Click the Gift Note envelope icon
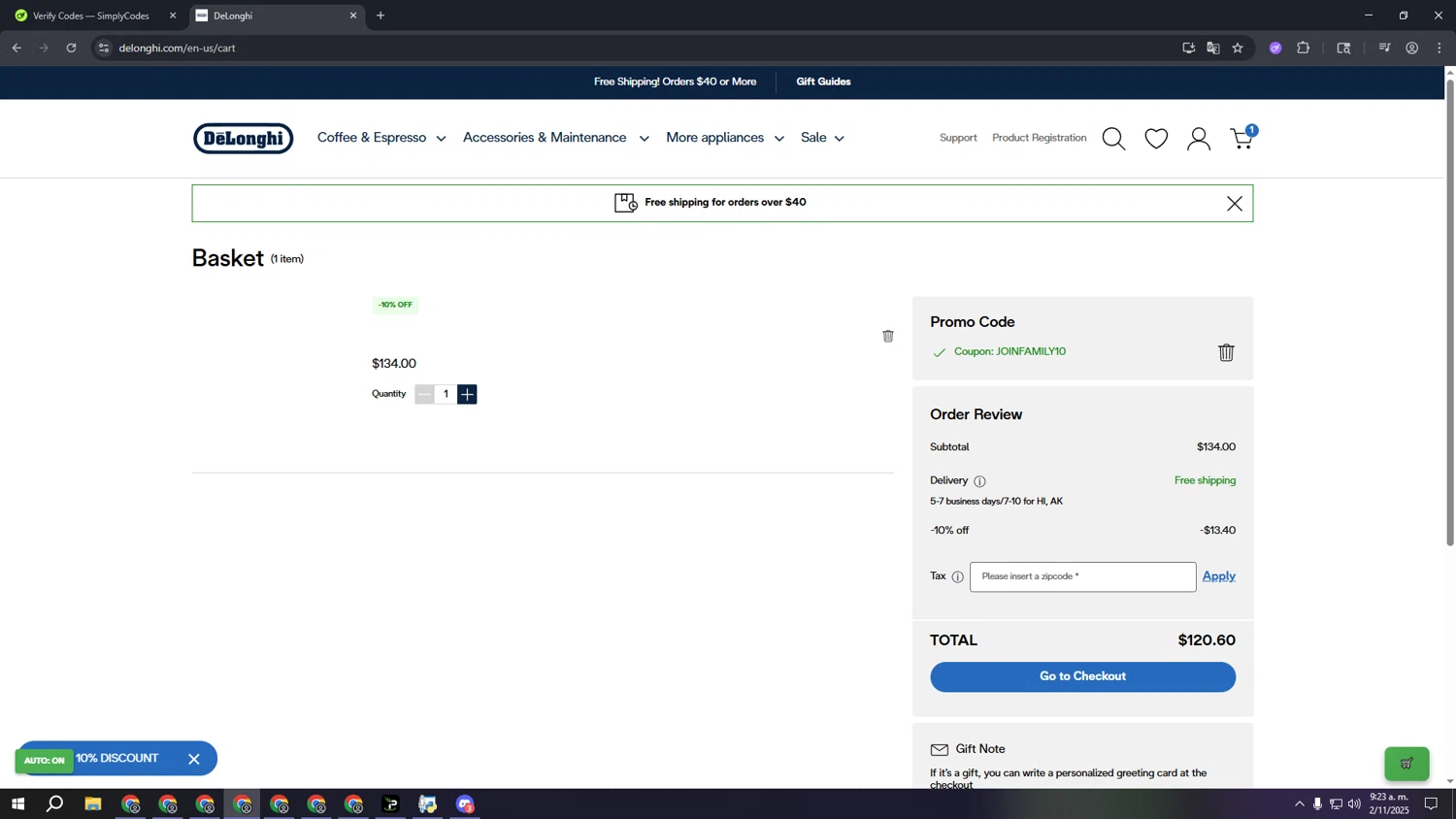This screenshot has height=819, width=1456. pos(939,749)
